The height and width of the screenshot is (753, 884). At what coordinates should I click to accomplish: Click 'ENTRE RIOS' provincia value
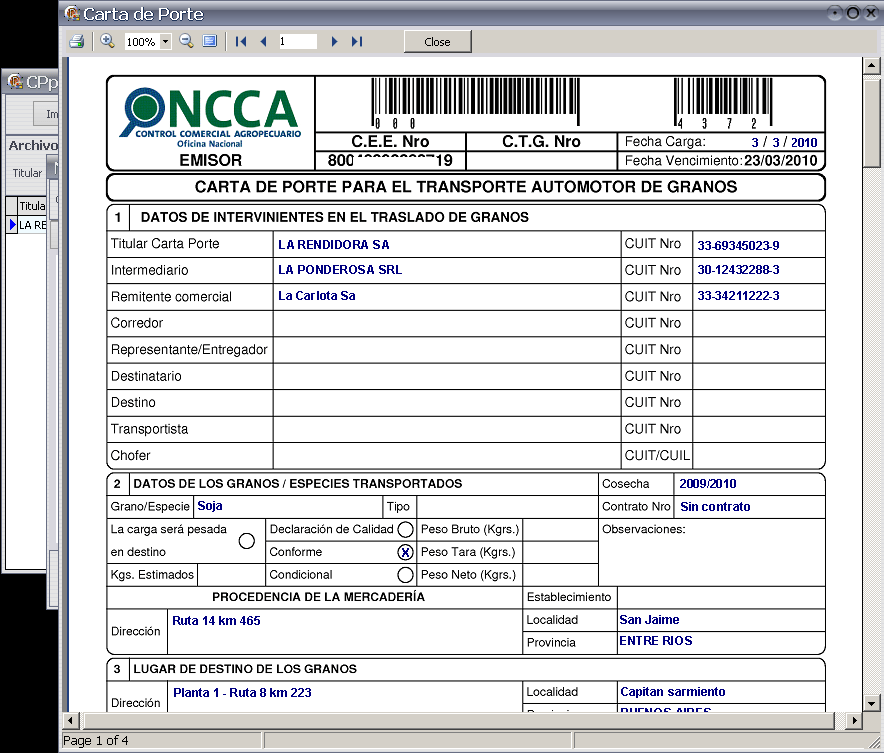(x=656, y=641)
